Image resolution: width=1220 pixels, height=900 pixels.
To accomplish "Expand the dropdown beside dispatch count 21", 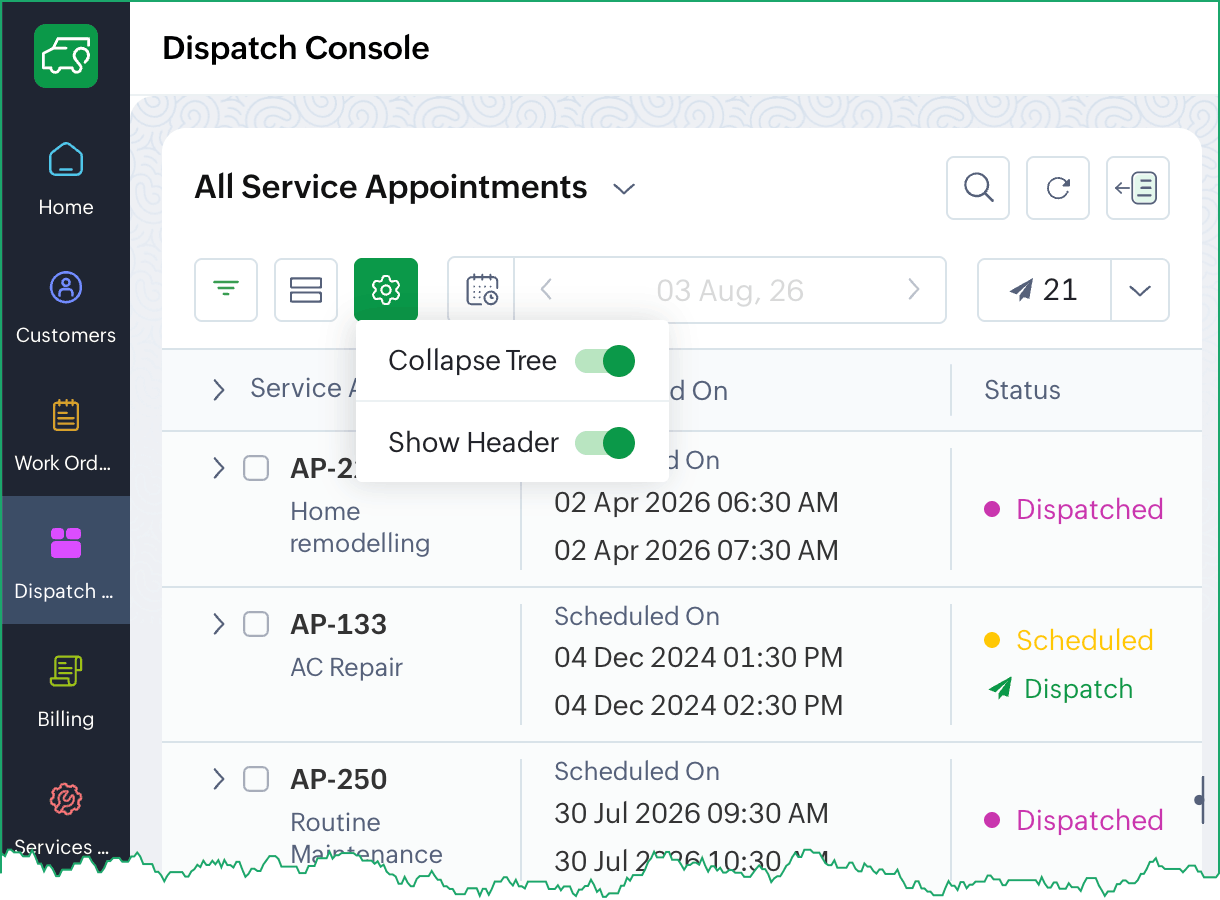I will point(1140,290).
